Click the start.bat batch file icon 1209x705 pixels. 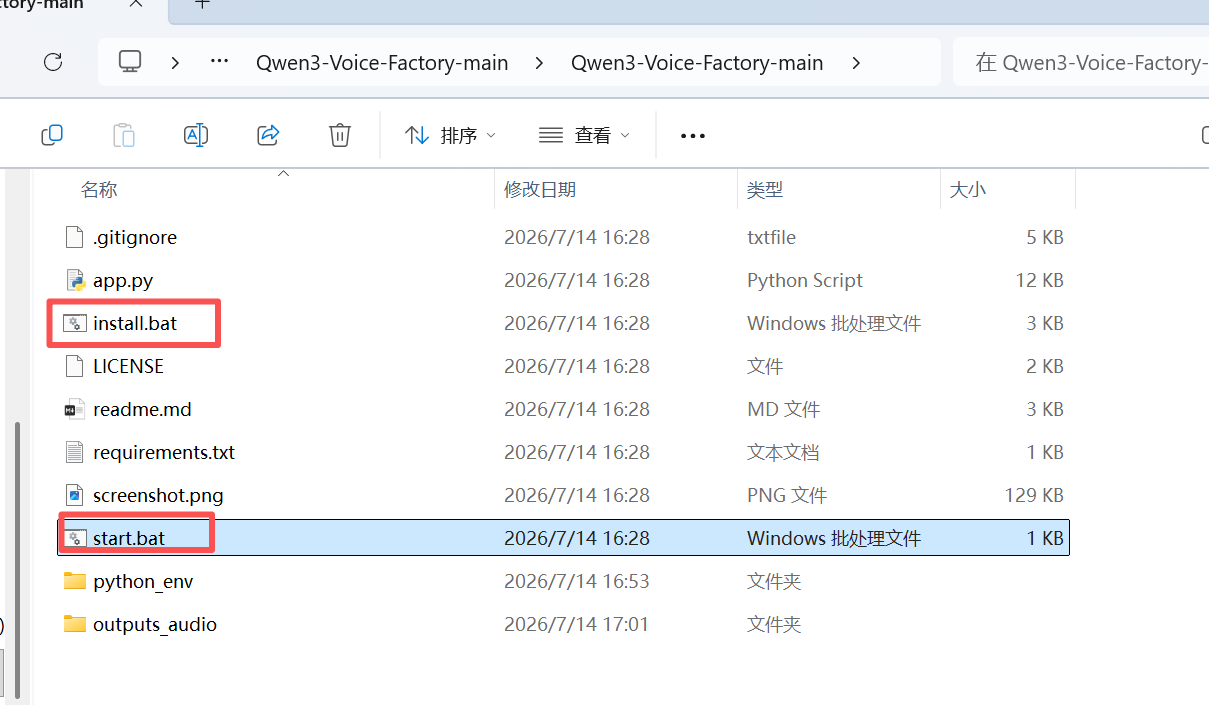click(x=74, y=538)
